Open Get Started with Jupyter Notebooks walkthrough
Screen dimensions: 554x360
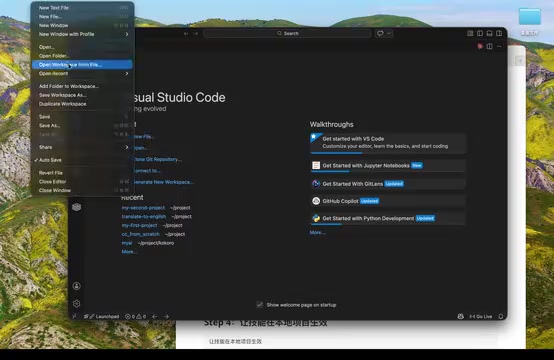[x=388, y=165]
